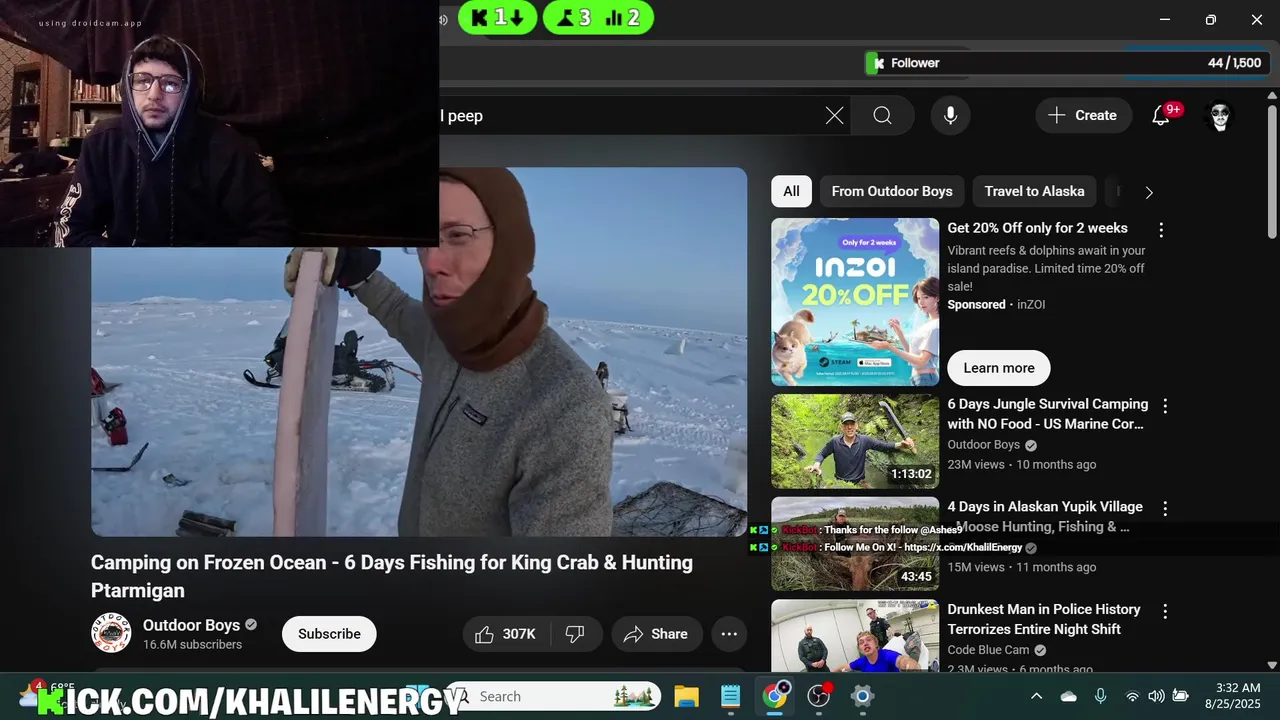Click the Learn more ad button
This screenshot has width=1280, height=720.
[999, 368]
